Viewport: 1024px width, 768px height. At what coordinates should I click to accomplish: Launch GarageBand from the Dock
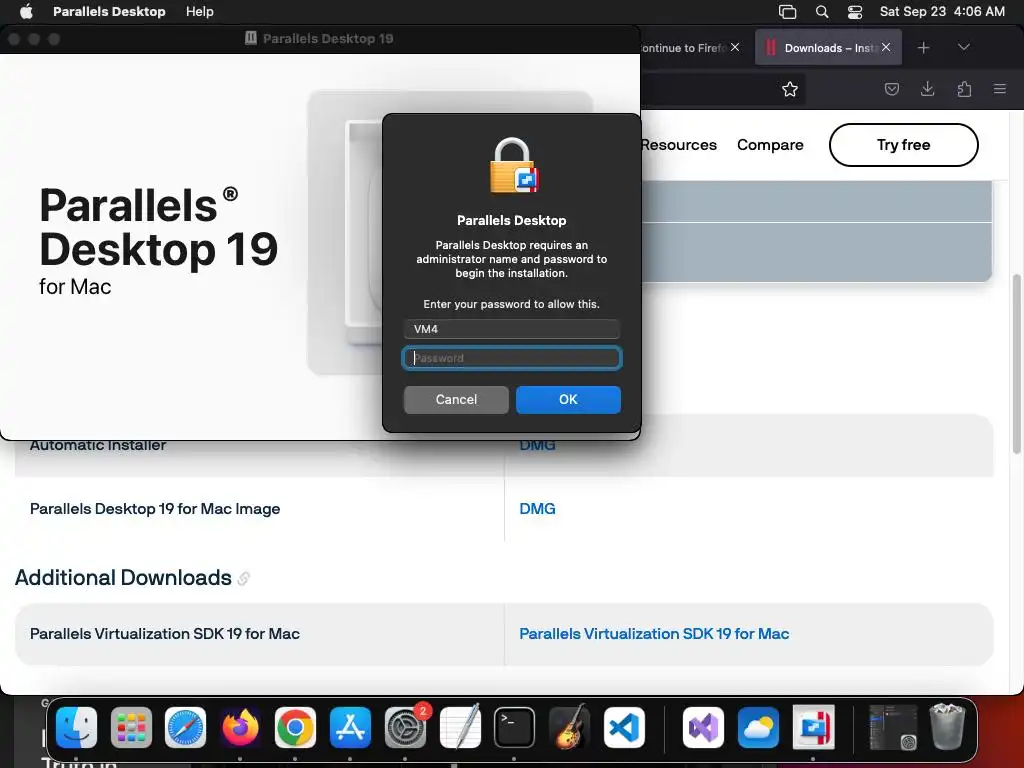click(x=569, y=728)
